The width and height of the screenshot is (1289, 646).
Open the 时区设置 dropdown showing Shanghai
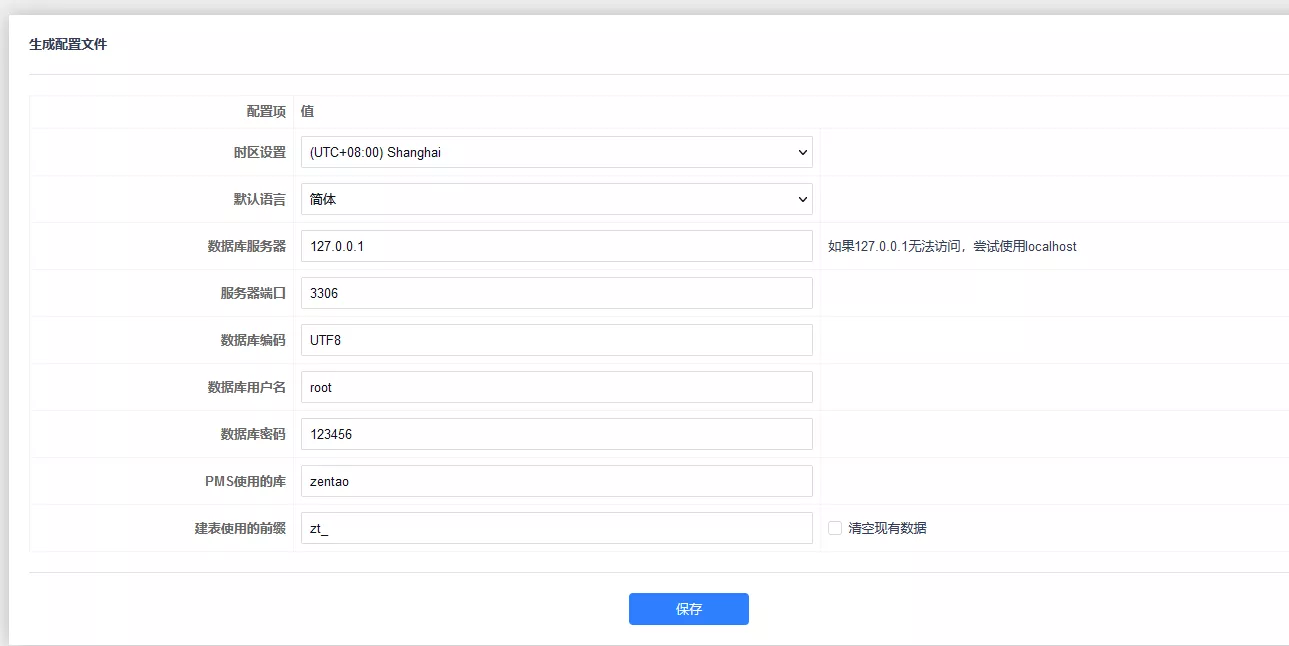[556, 152]
